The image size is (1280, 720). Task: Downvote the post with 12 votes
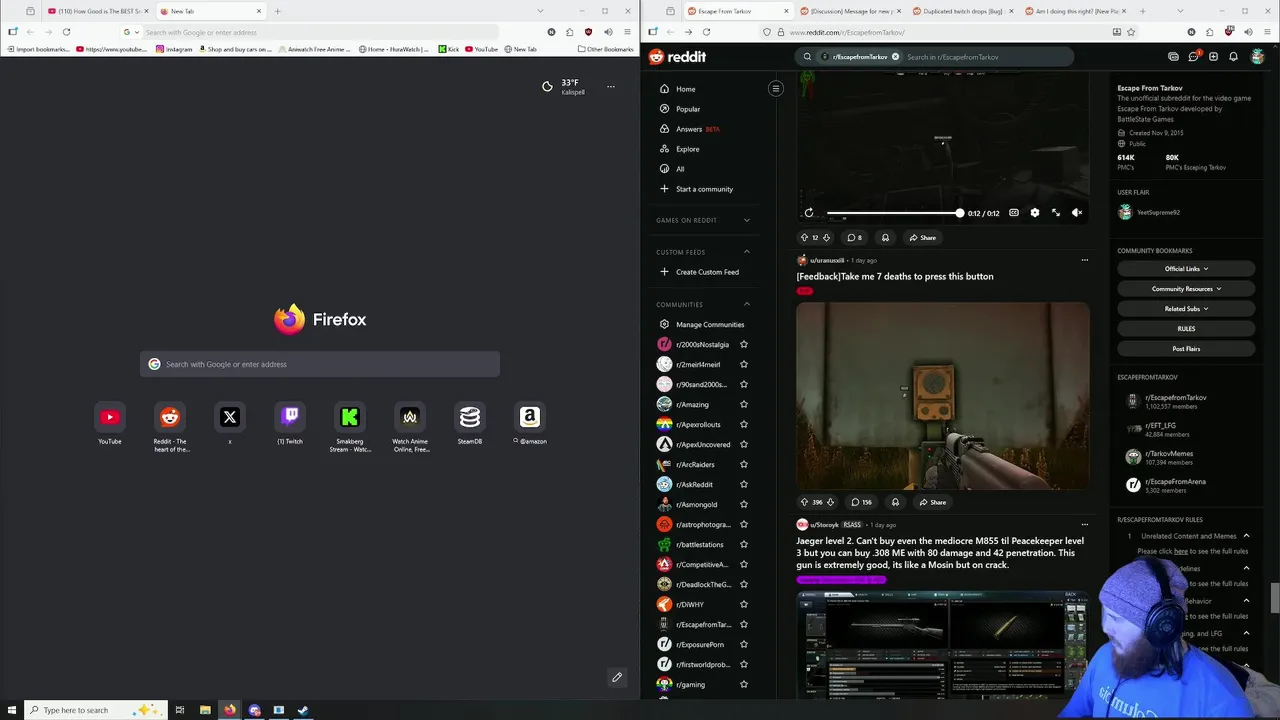pyautogui.click(x=826, y=238)
